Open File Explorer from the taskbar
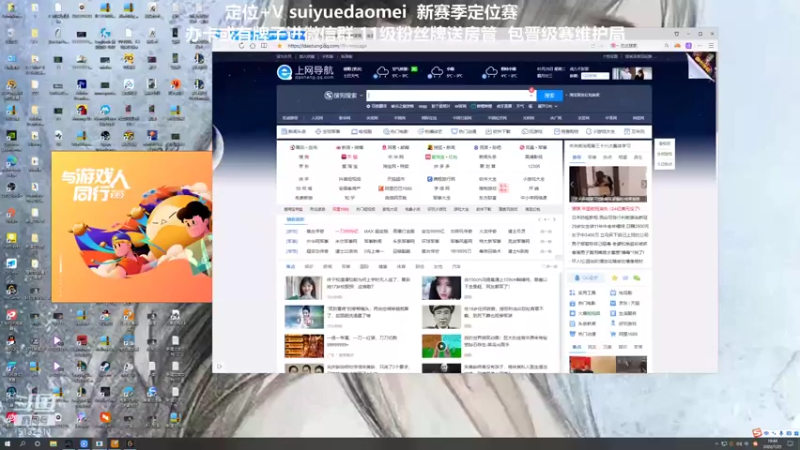 53,444
